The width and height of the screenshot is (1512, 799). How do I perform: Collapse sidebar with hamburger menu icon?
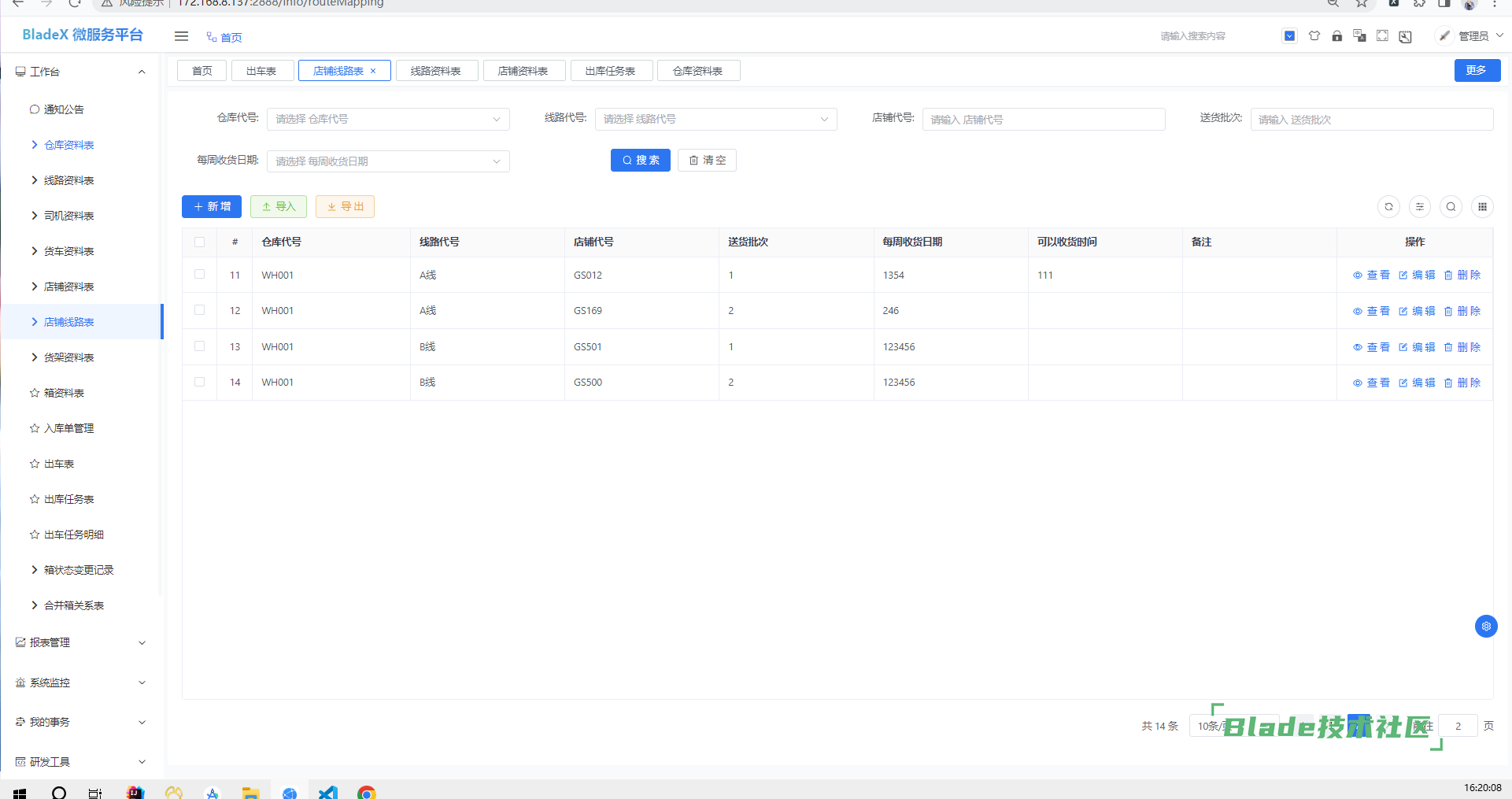tap(181, 36)
